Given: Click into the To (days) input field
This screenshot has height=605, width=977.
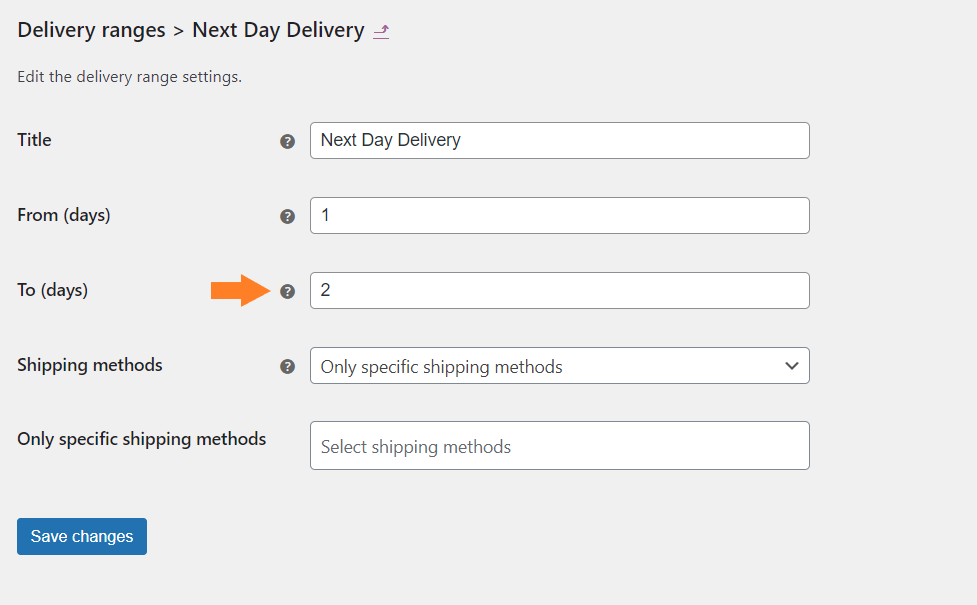Looking at the screenshot, I should coord(560,290).
